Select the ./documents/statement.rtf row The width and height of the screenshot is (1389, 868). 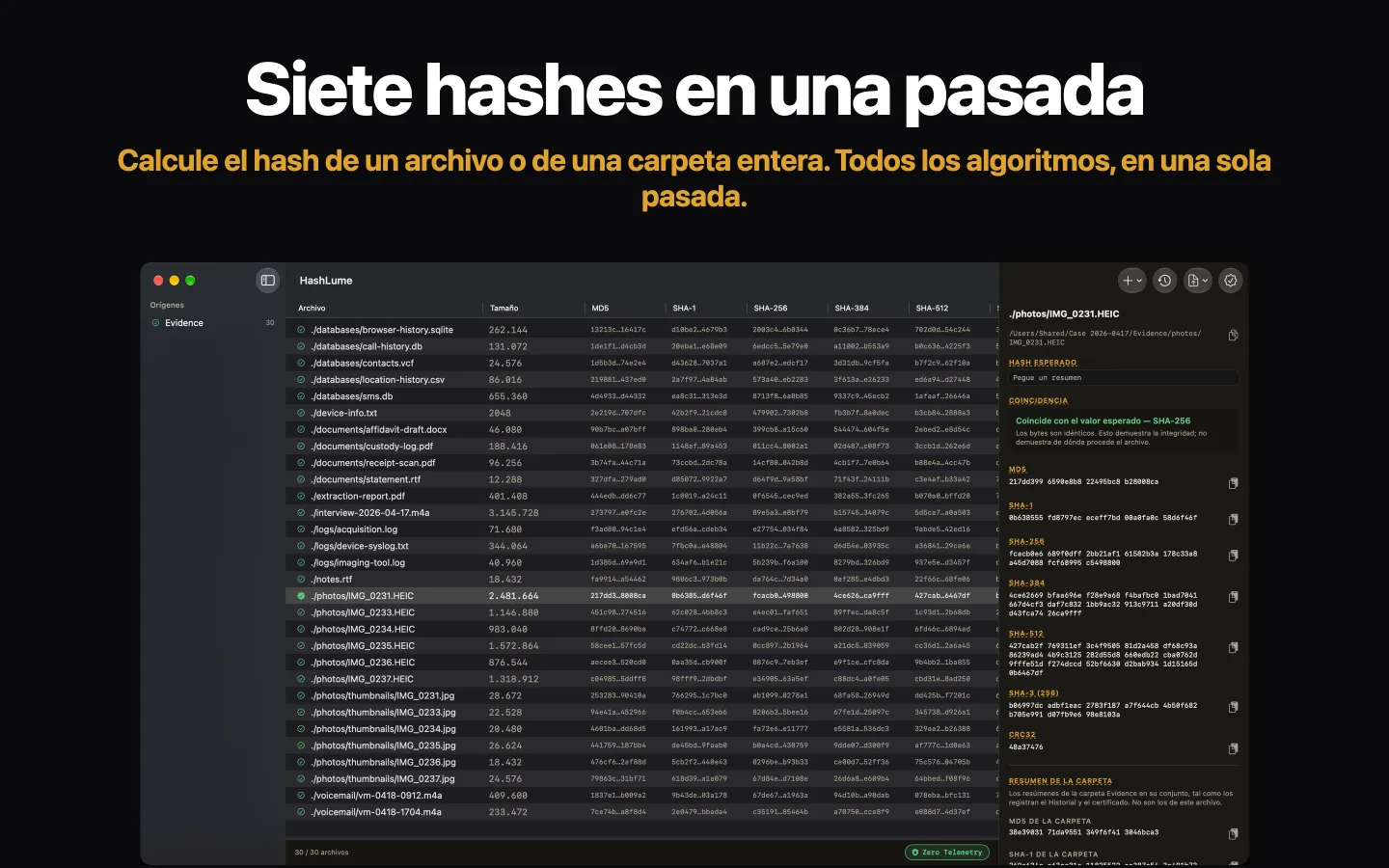[642, 479]
